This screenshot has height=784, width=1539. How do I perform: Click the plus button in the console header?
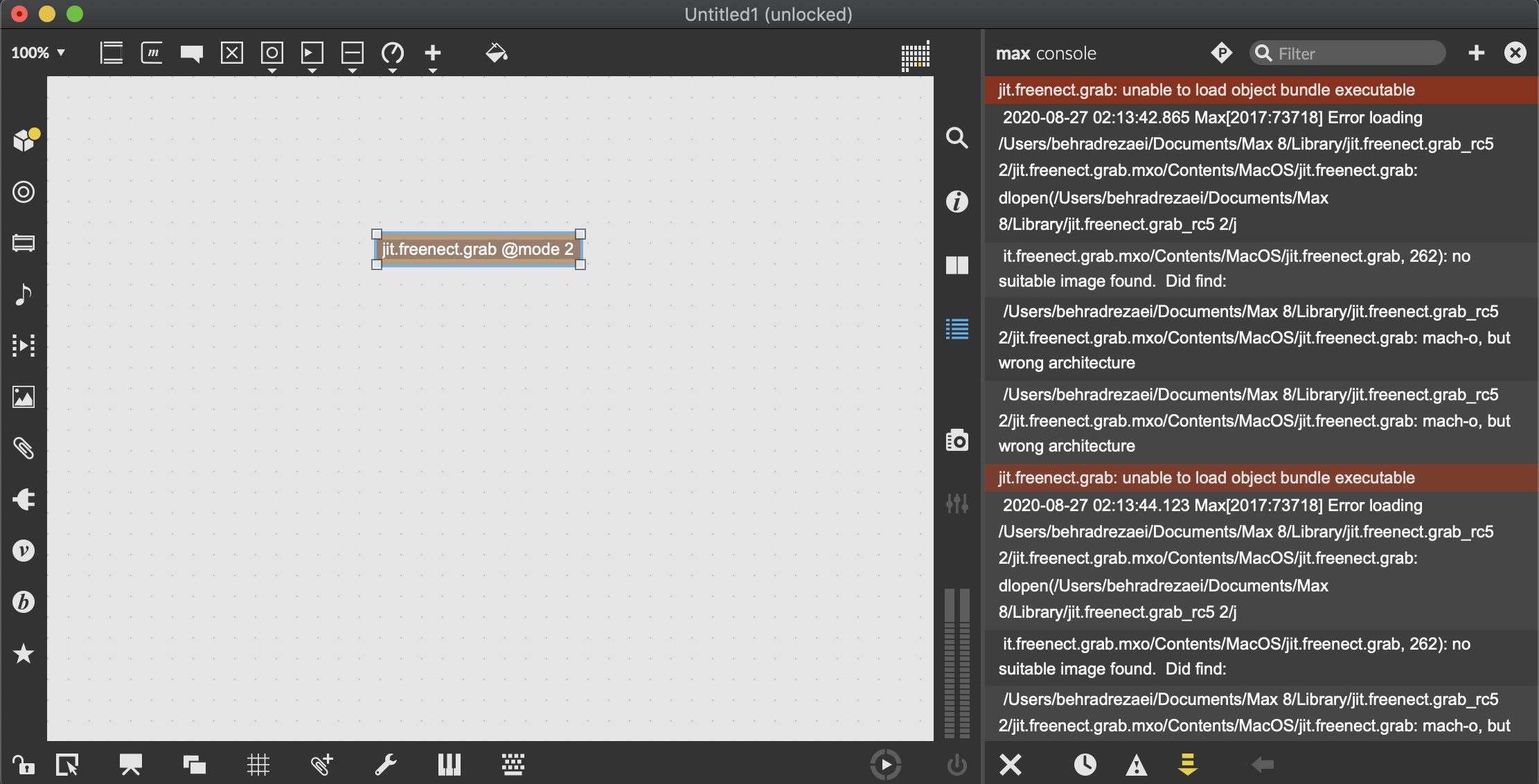tap(1476, 53)
